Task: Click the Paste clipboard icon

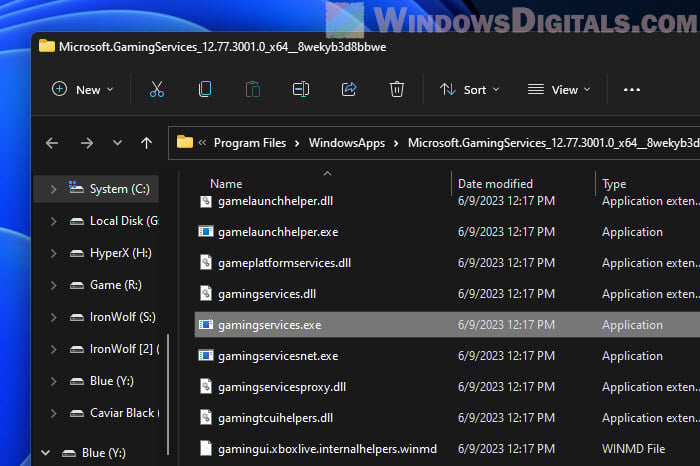Action: 253,89
